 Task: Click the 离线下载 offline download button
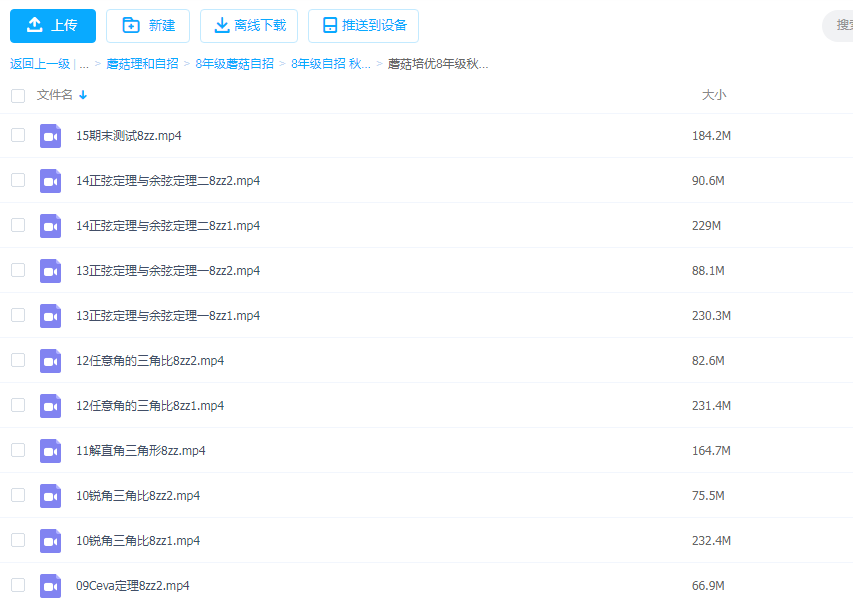249,26
